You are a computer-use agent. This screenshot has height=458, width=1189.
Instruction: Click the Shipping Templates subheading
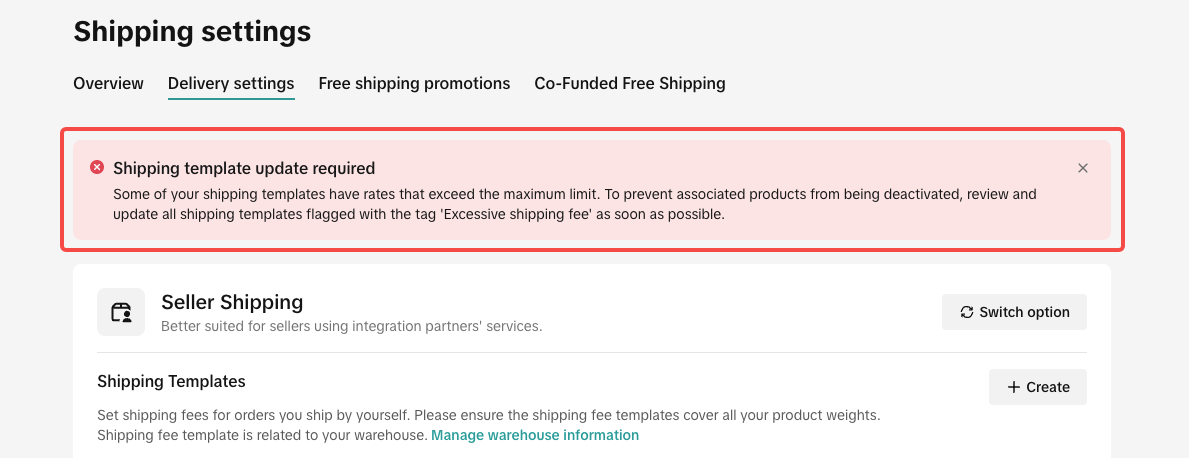click(x=171, y=381)
